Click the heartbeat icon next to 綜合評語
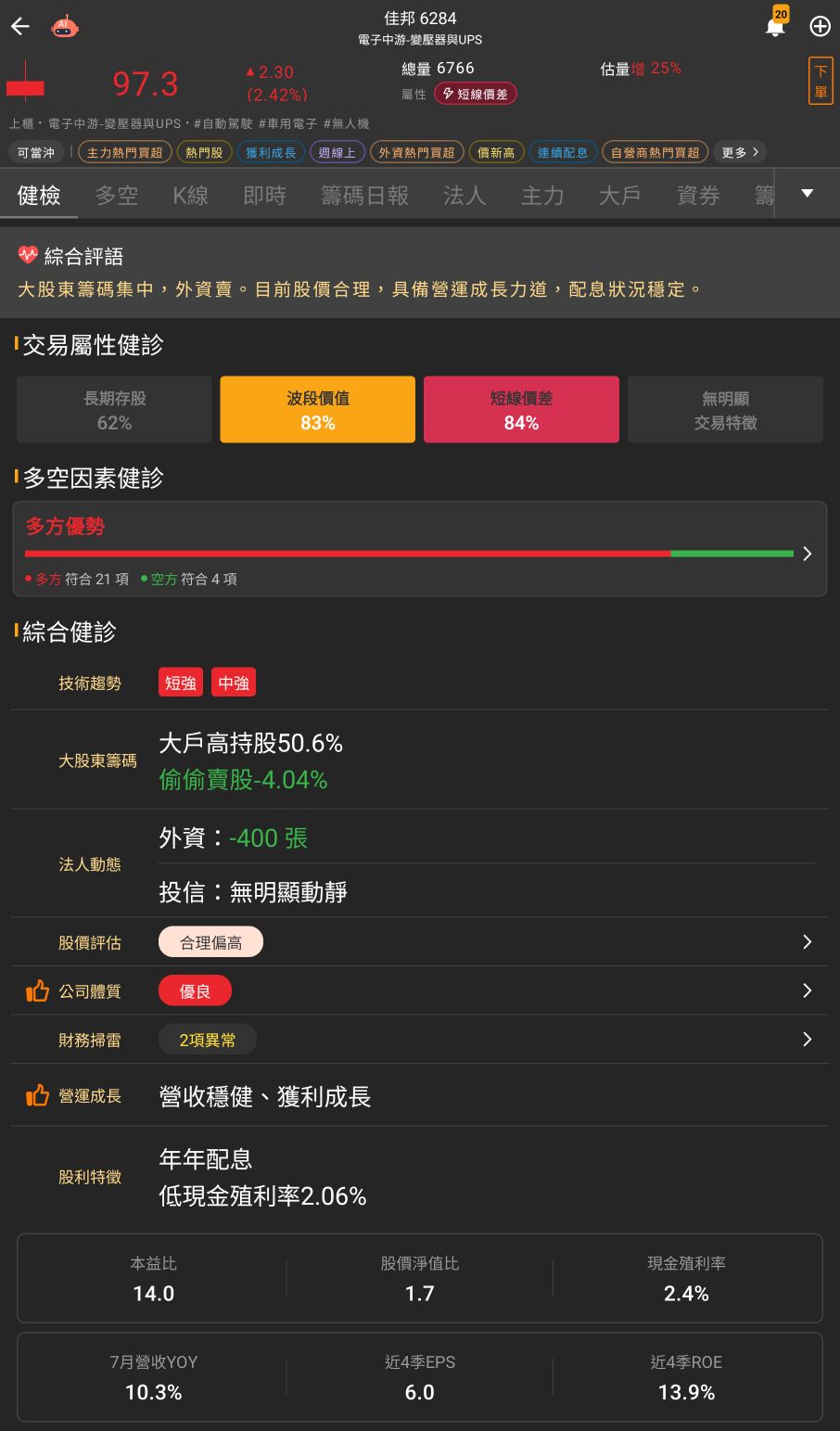The width and height of the screenshot is (840, 1431). (x=28, y=255)
